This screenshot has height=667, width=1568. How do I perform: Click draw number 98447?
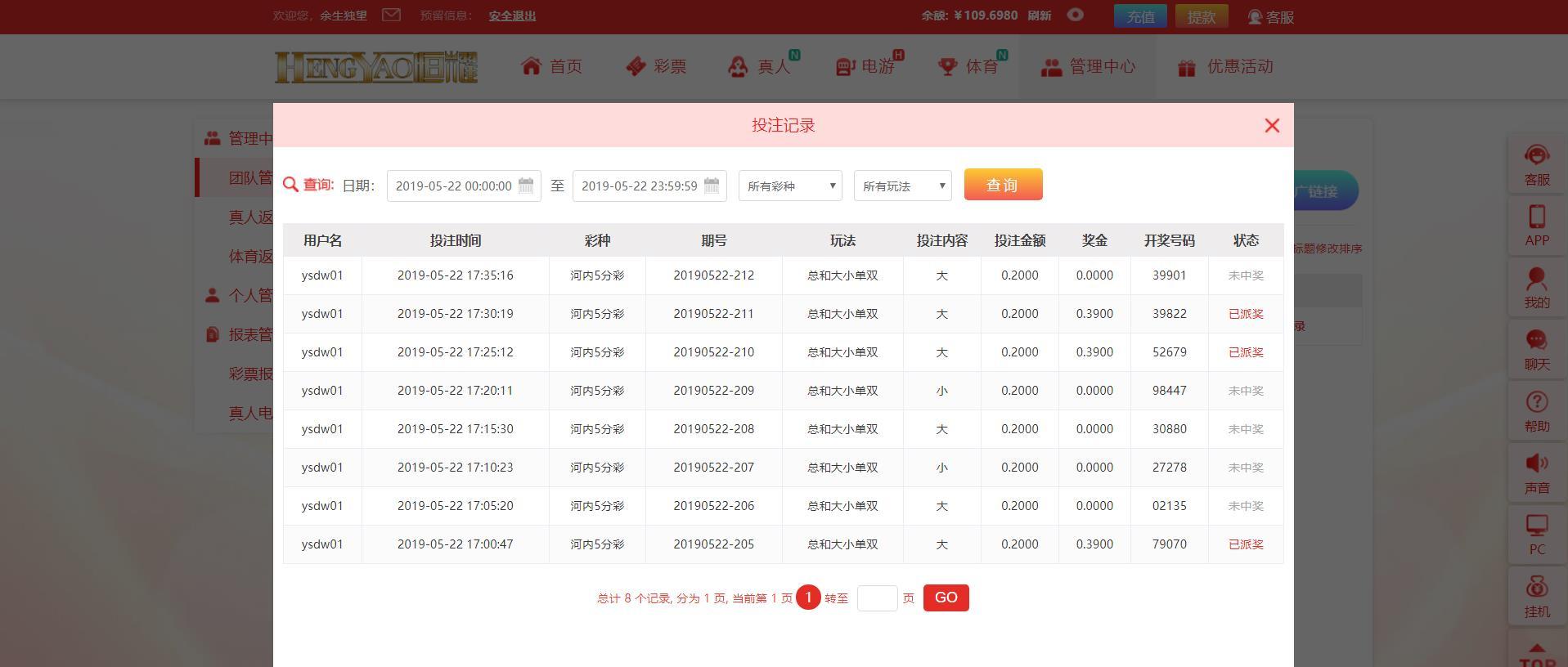coord(1169,391)
